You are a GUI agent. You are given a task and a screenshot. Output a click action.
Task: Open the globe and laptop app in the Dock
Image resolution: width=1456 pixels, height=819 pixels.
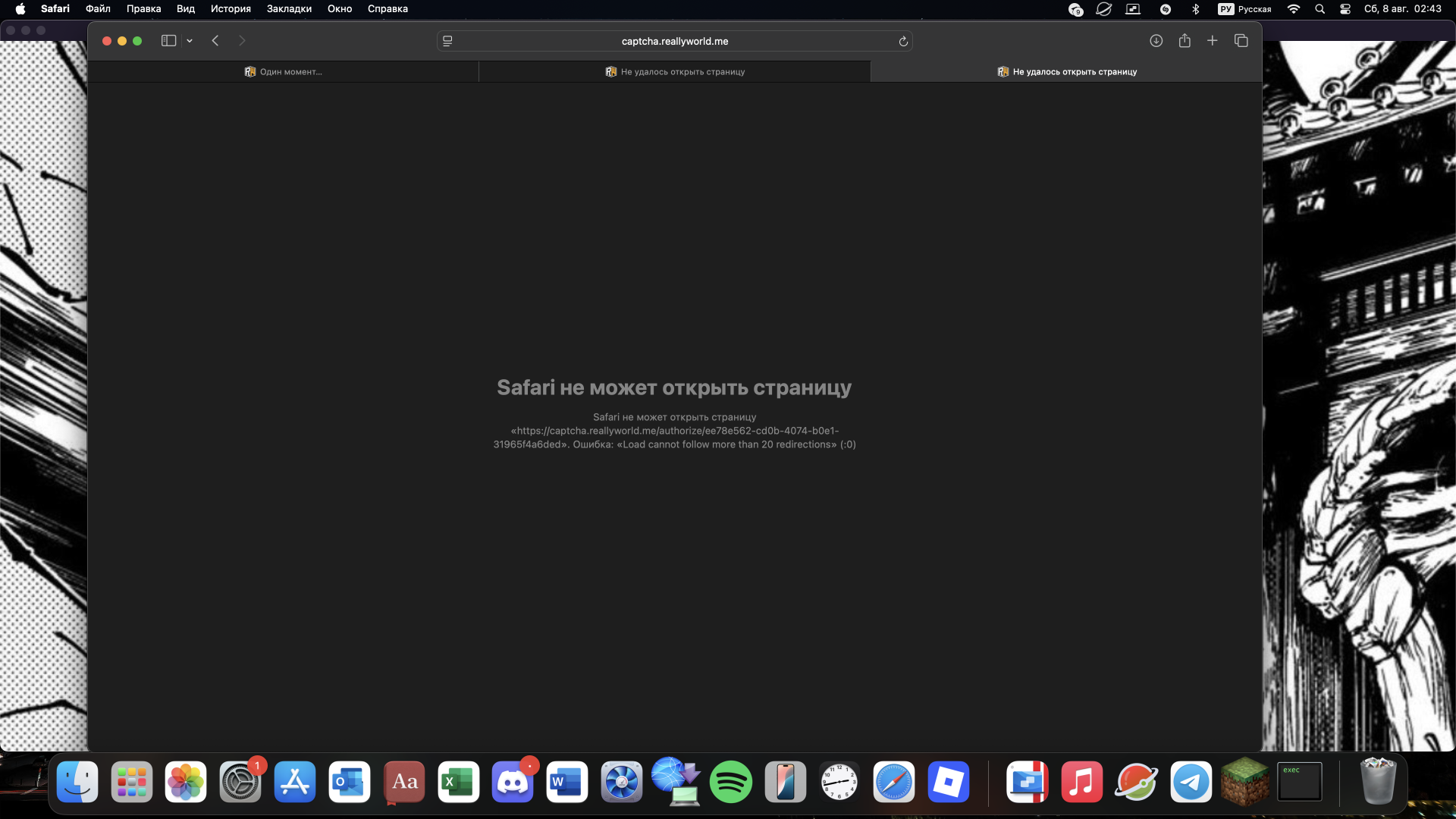676,782
